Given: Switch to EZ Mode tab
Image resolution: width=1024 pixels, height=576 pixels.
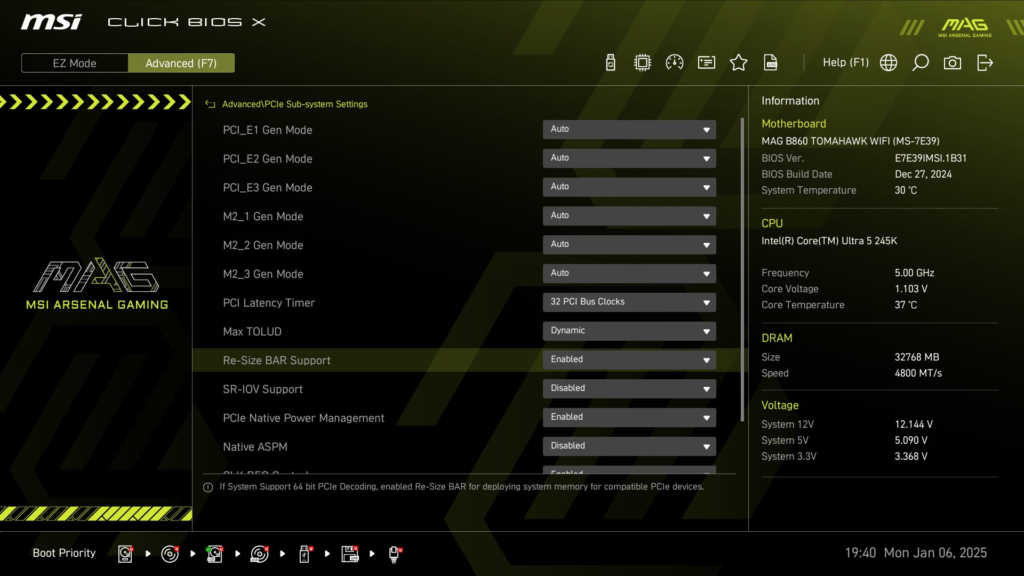Looking at the screenshot, I should tap(74, 62).
